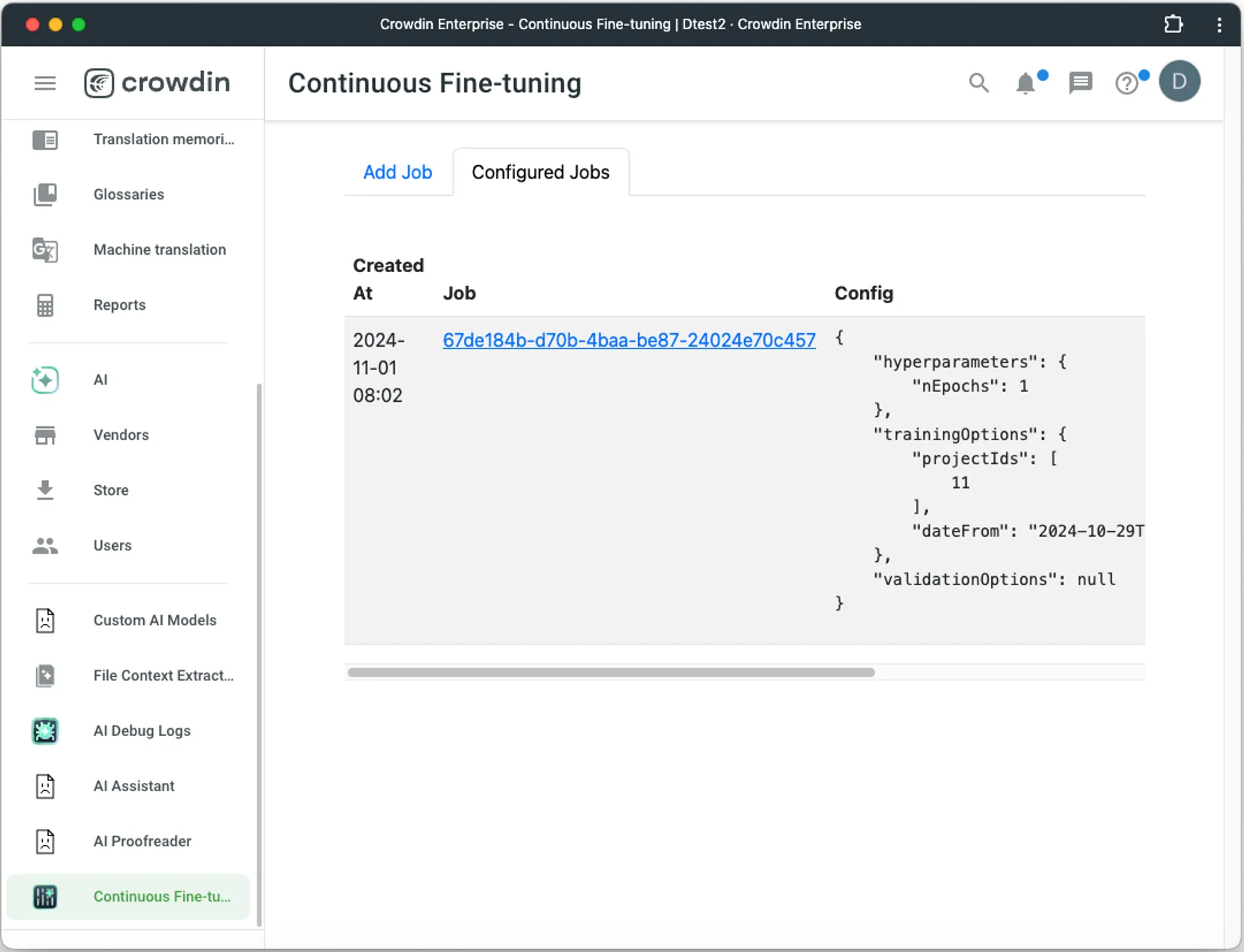The image size is (1244, 952).
Task: Click the AI sparkle sidebar icon
Action: coord(45,380)
